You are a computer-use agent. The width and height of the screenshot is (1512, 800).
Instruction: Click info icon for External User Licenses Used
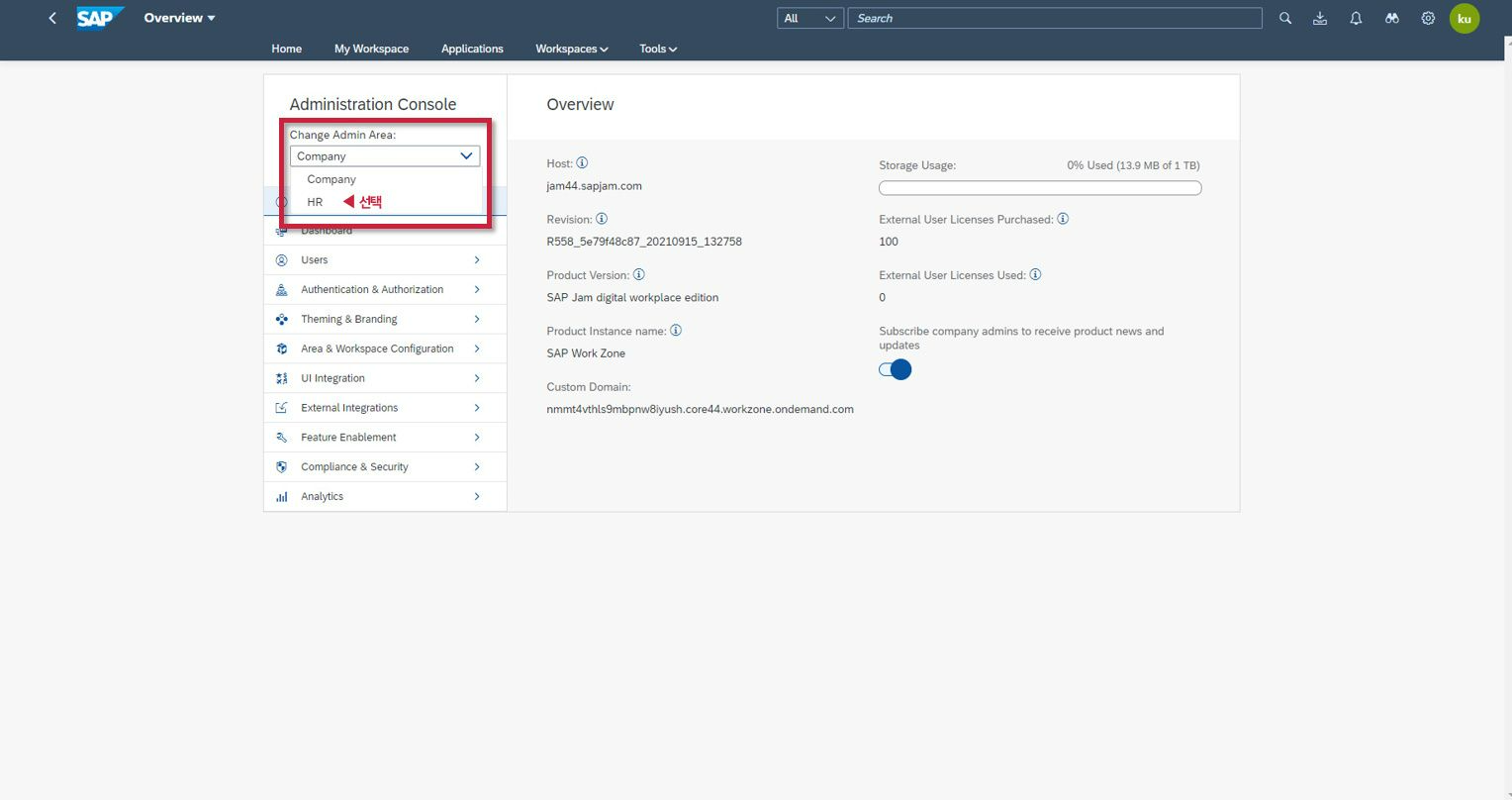pyautogui.click(x=1035, y=274)
